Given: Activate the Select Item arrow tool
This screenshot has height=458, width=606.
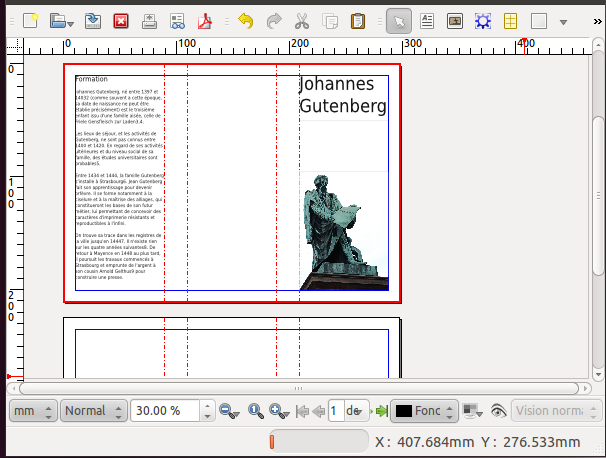Looking at the screenshot, I should [x=399, y=21].
